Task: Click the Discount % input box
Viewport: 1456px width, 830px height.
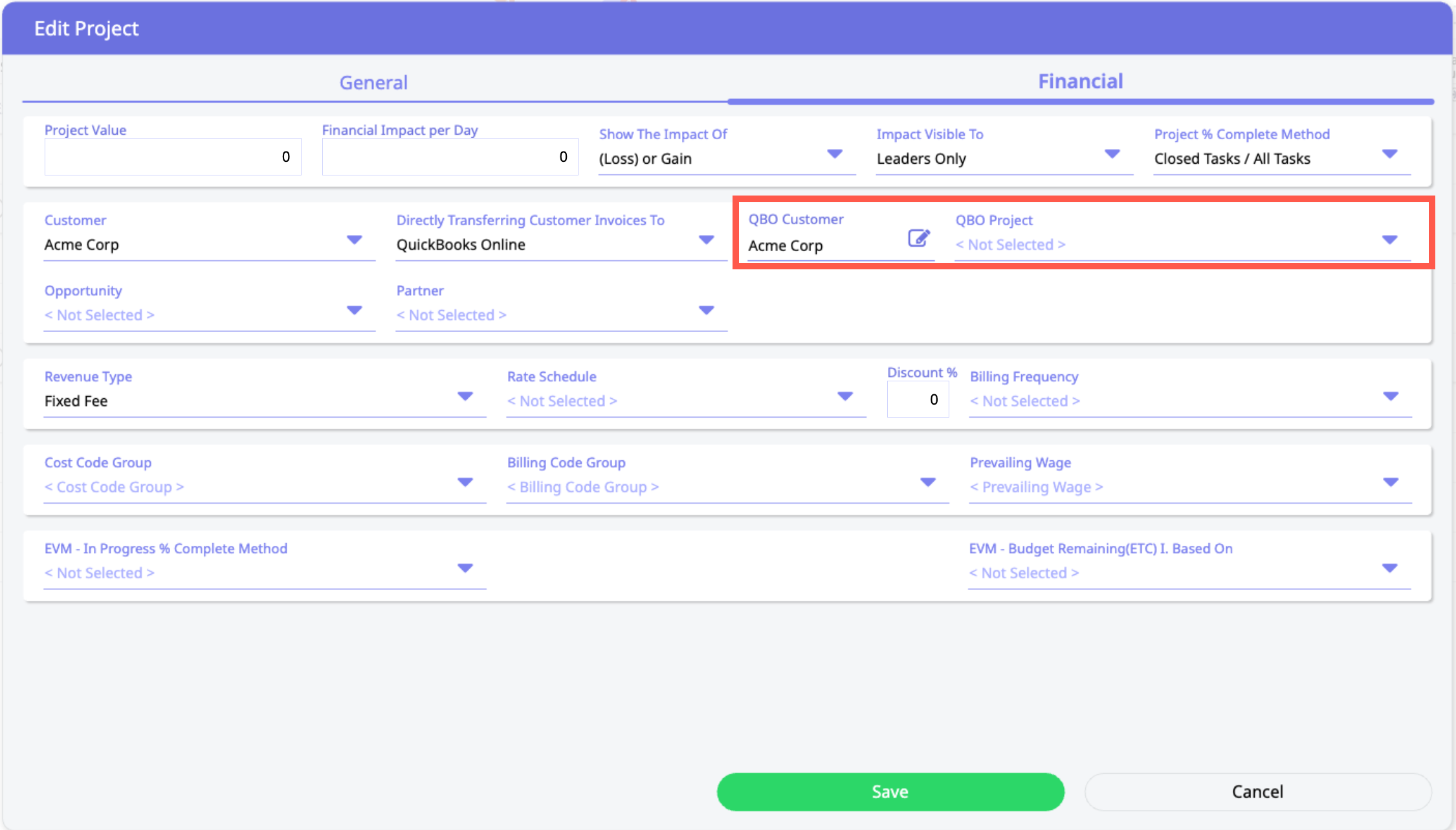Action: point(918,399)
